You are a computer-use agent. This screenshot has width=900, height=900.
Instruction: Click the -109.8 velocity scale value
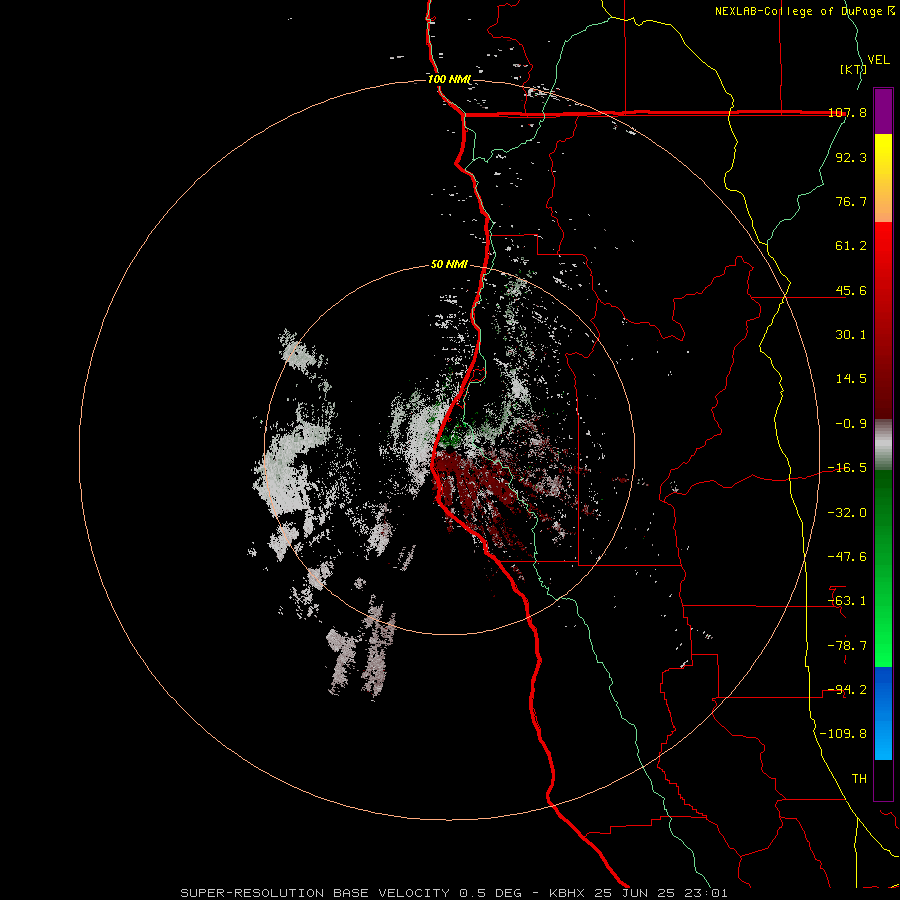843,734
